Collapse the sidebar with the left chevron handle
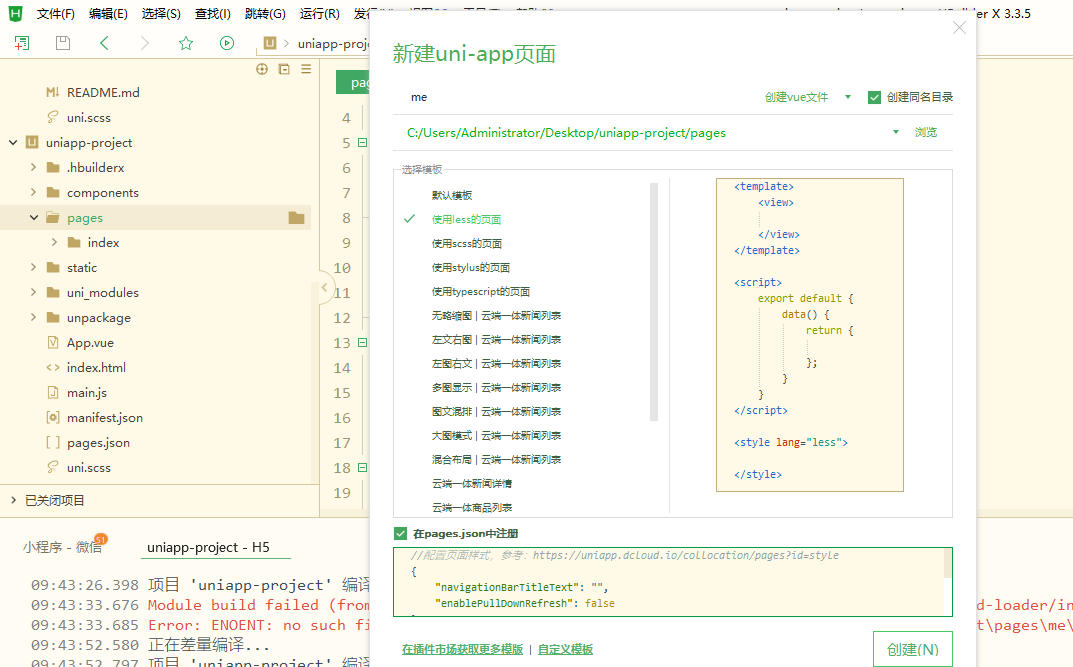1073x667 pixels. coord(324,287)
